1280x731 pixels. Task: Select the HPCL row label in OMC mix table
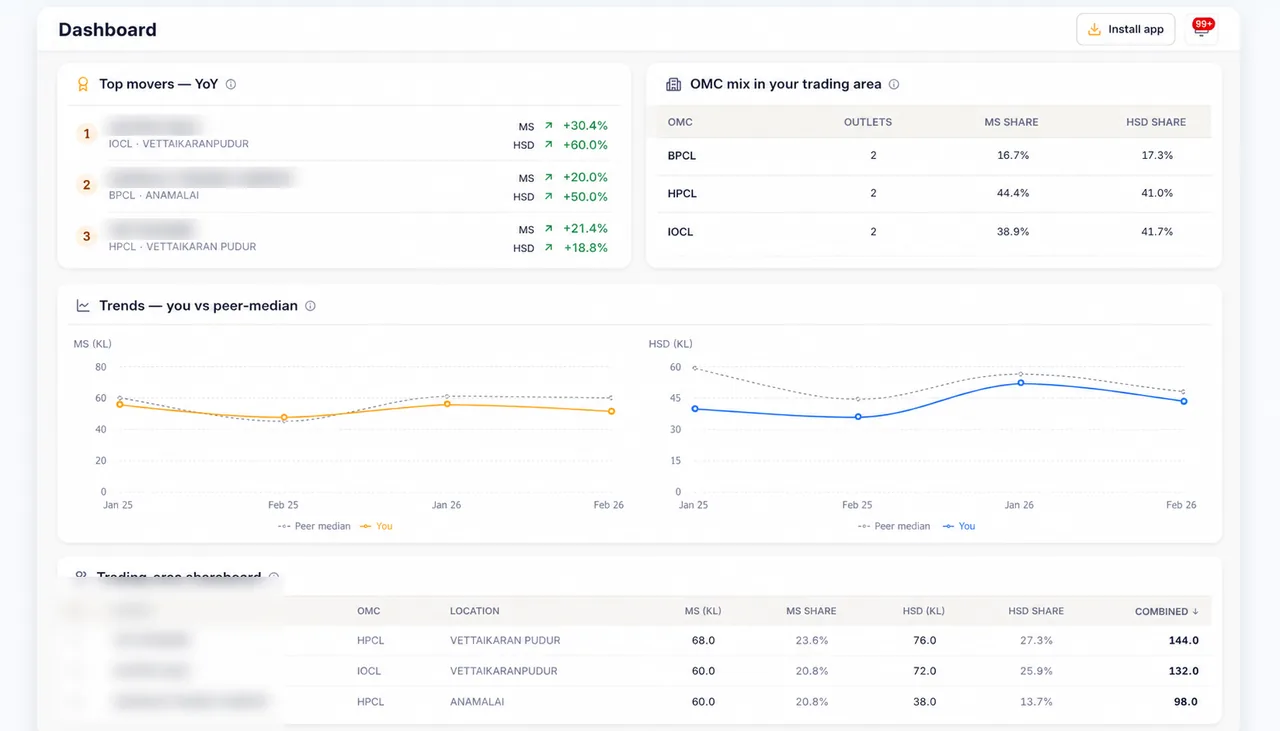[x=681, y=193]
